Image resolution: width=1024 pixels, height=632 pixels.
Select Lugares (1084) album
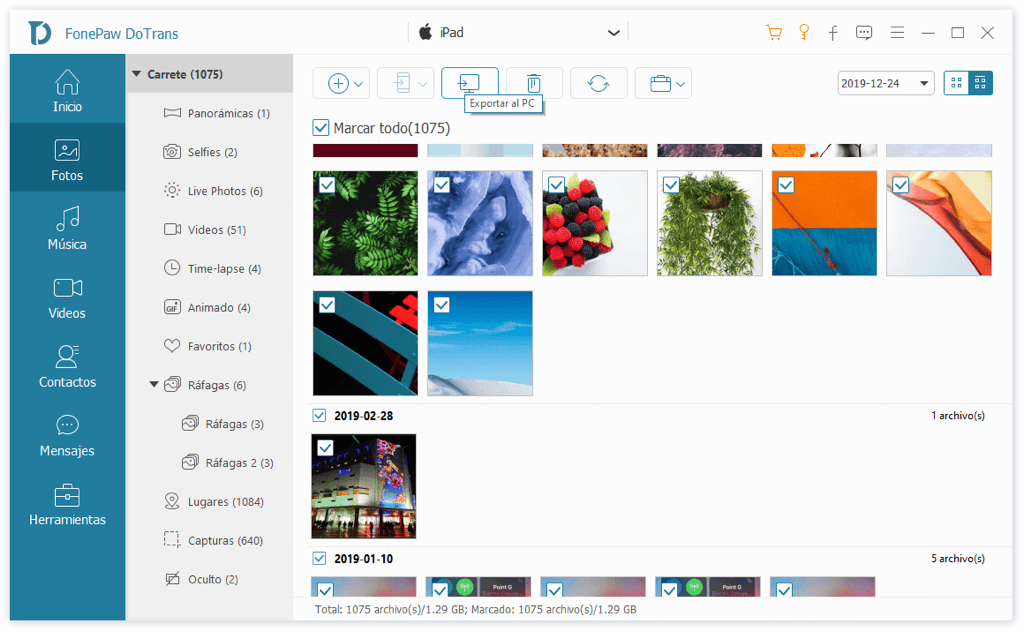(213, 501)
